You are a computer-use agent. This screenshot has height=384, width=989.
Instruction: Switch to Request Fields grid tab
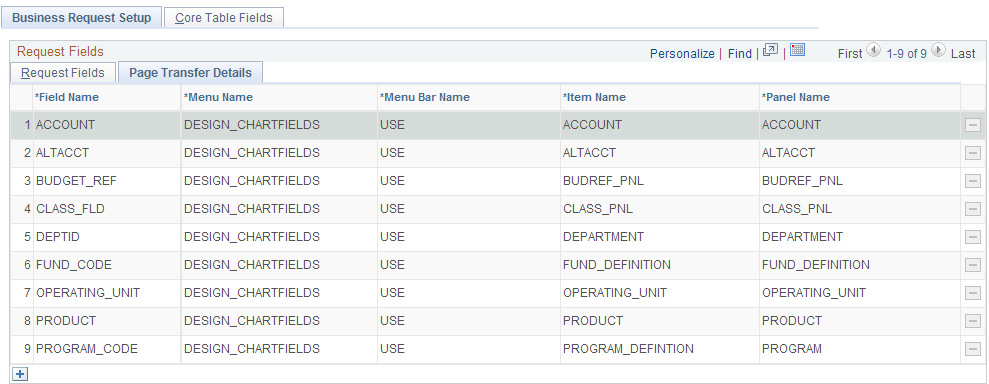point(62,73)
